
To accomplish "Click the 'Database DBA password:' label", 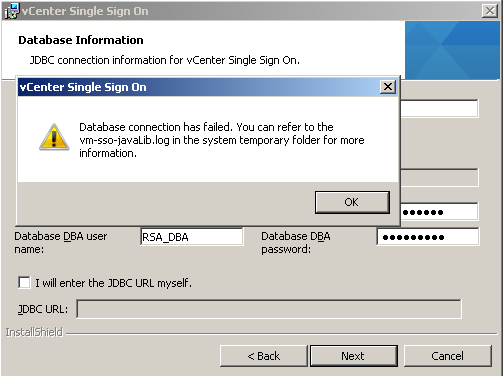I will (296, 243).
